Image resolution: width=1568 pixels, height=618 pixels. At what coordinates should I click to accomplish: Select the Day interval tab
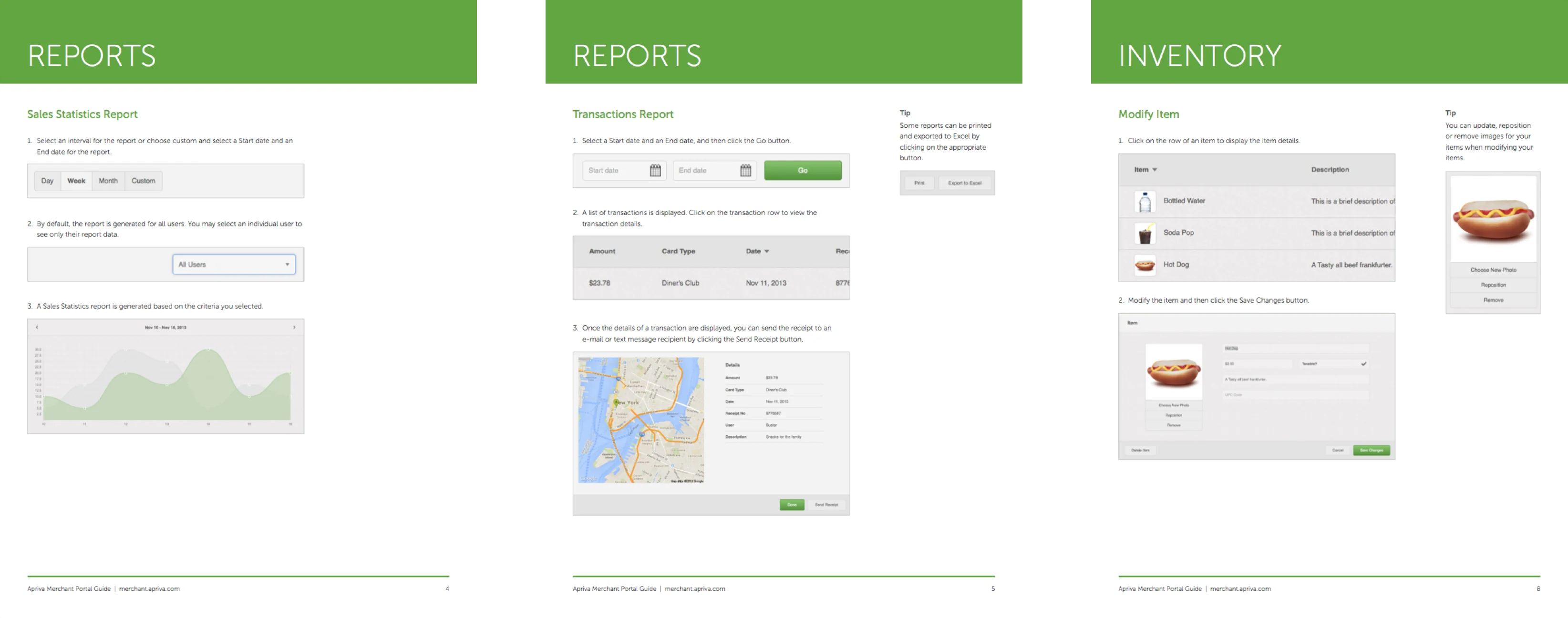pos(47,181)
